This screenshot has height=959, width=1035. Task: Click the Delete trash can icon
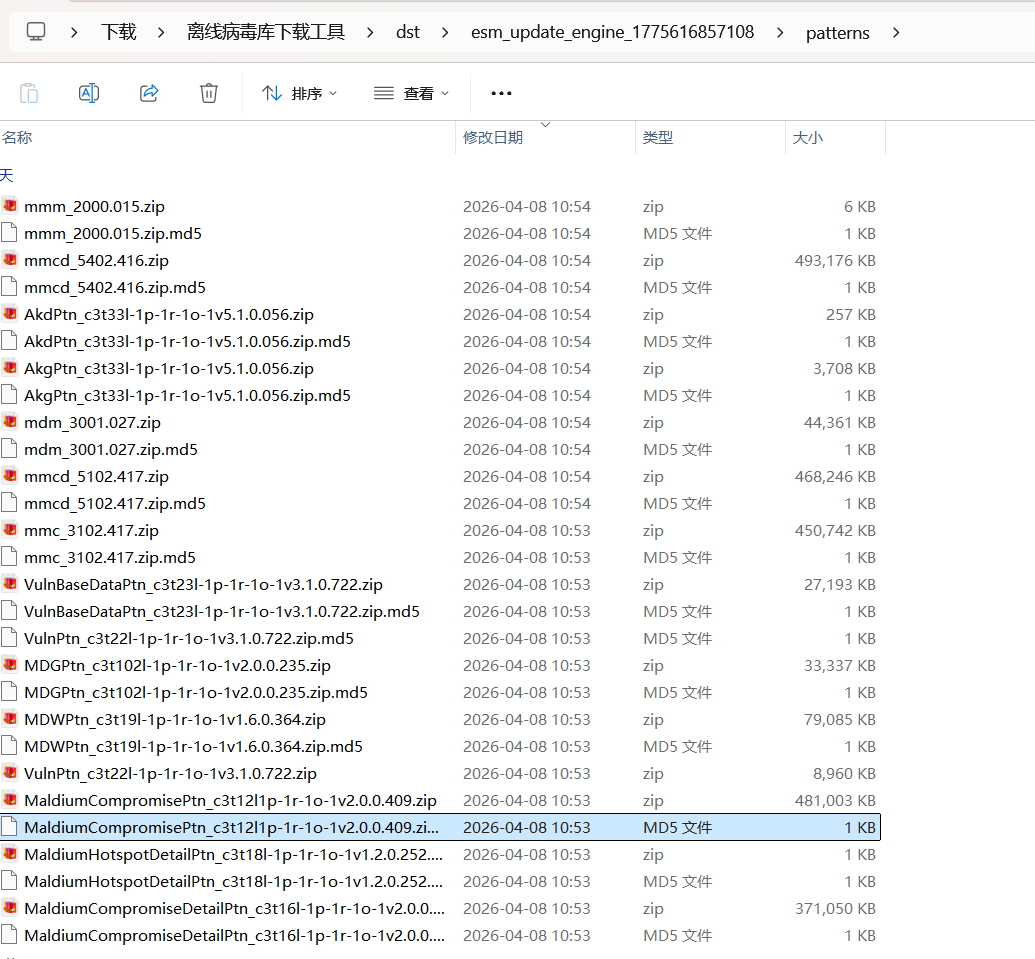pyautogui.click(x=209, y=93)
